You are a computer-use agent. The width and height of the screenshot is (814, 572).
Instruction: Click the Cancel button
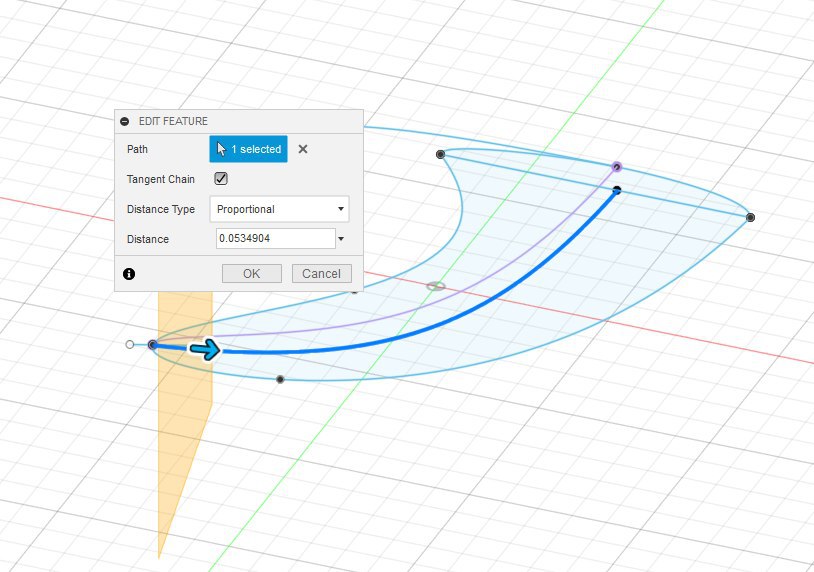(321, 274)
